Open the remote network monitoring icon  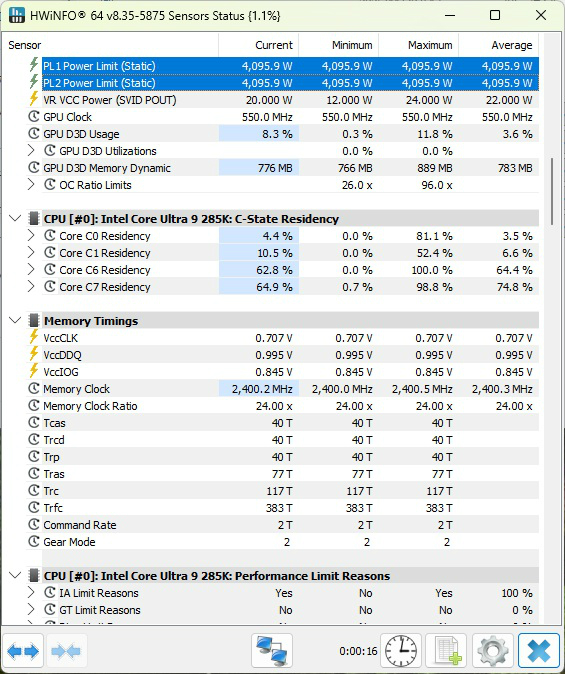pos(272,651)
